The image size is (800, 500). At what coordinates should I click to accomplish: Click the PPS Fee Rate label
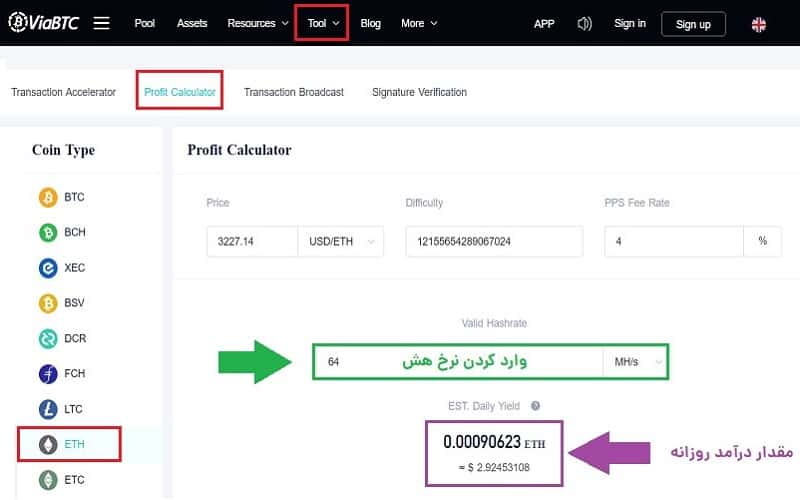637,203
